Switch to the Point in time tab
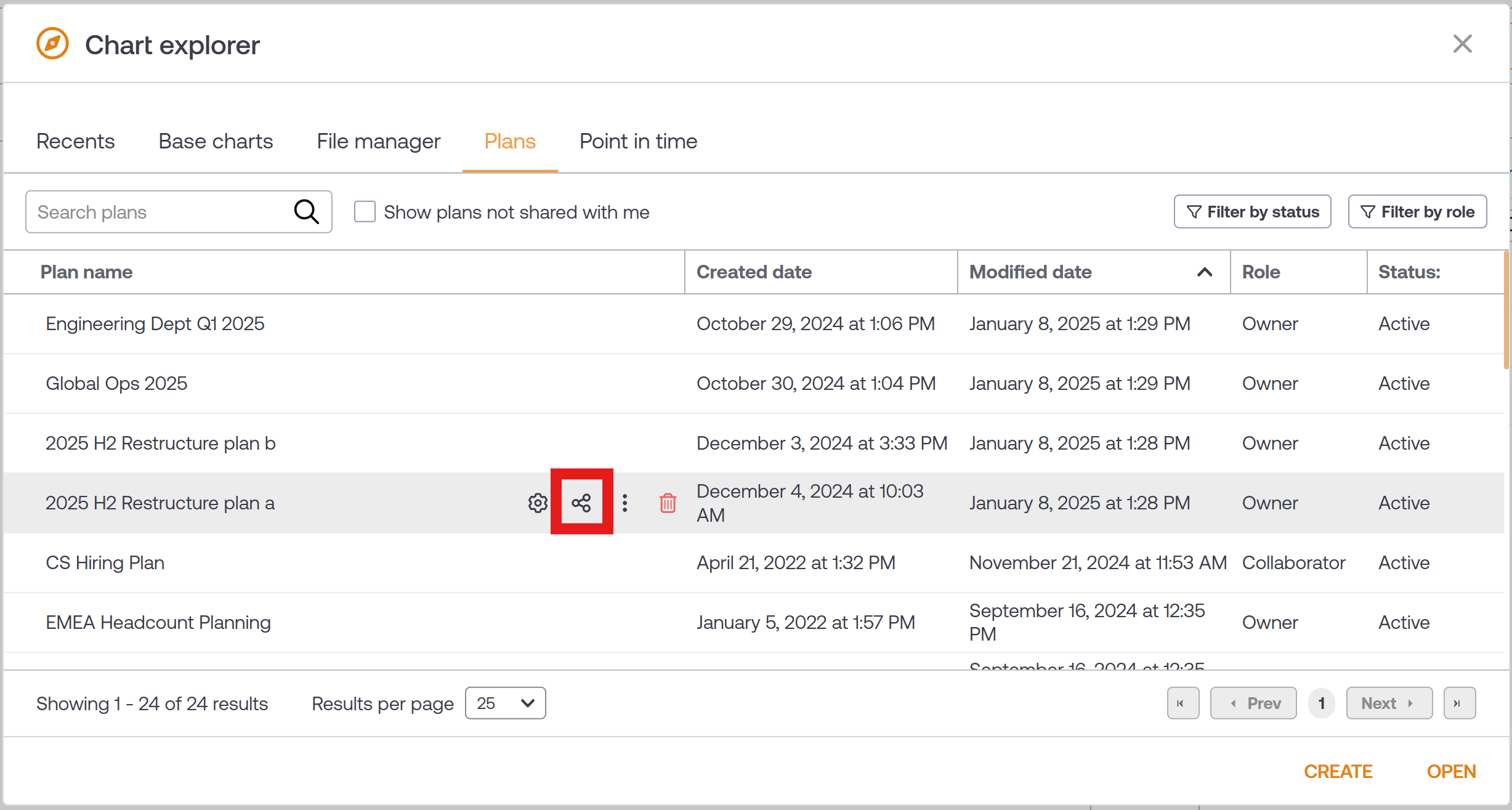Image resolution: width=1512 pixels, height=810 pixels. [638, 141]
